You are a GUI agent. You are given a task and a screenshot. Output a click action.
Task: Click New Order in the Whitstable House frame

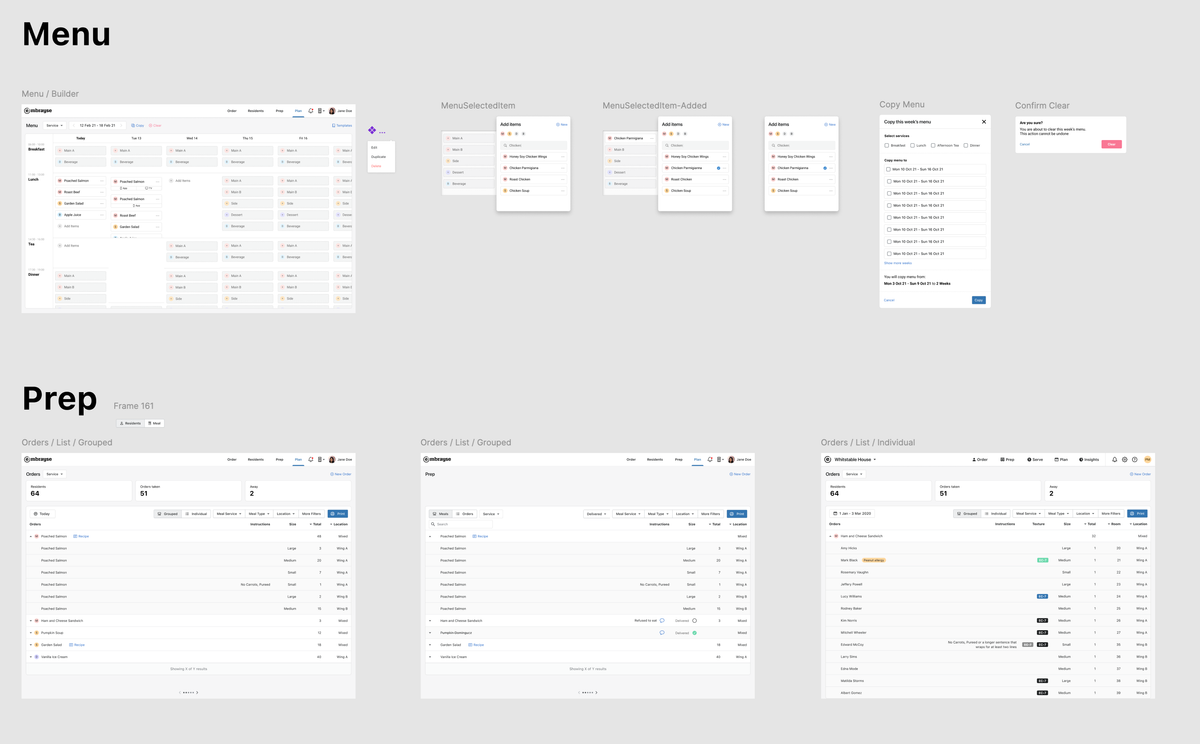click(x=1141, y=474)
